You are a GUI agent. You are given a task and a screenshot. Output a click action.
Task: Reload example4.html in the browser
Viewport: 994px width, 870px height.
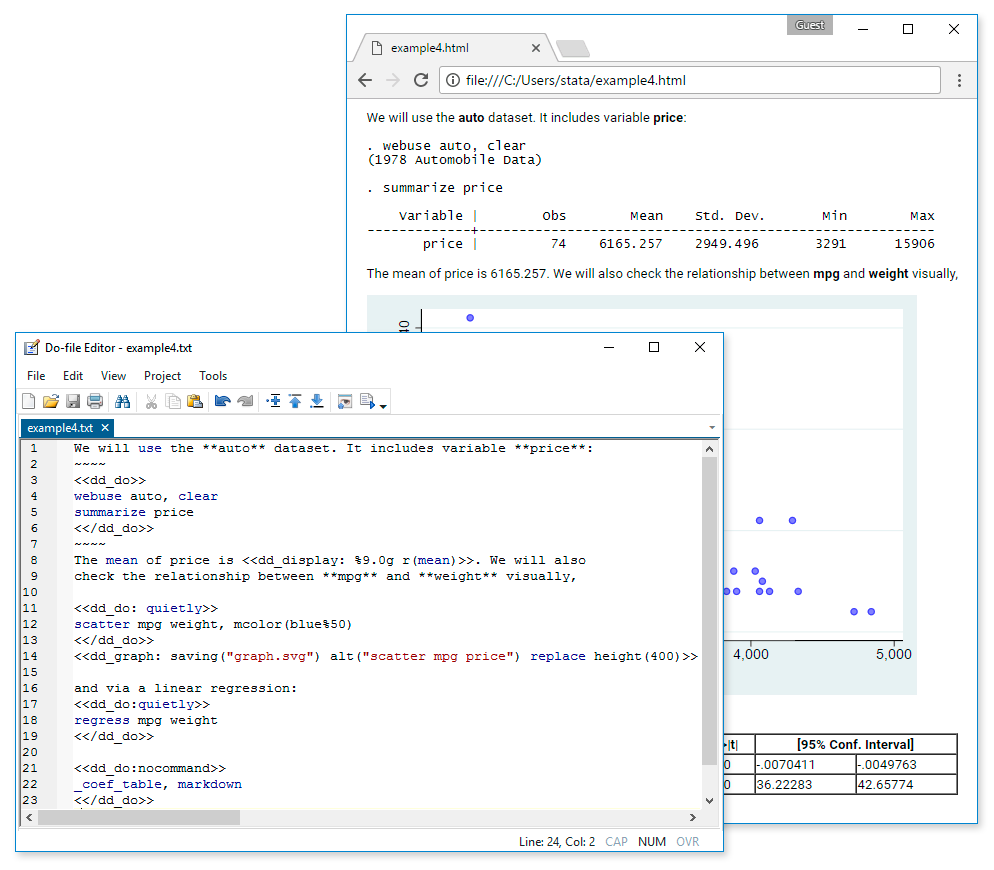click(420, 80)
